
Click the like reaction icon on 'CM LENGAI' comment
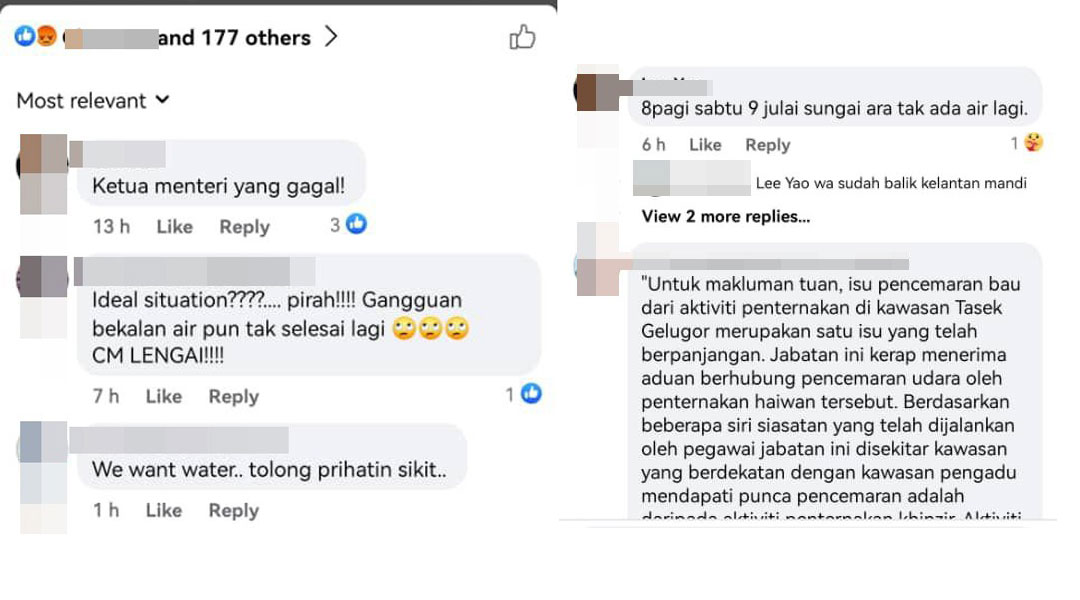point(531,393)
